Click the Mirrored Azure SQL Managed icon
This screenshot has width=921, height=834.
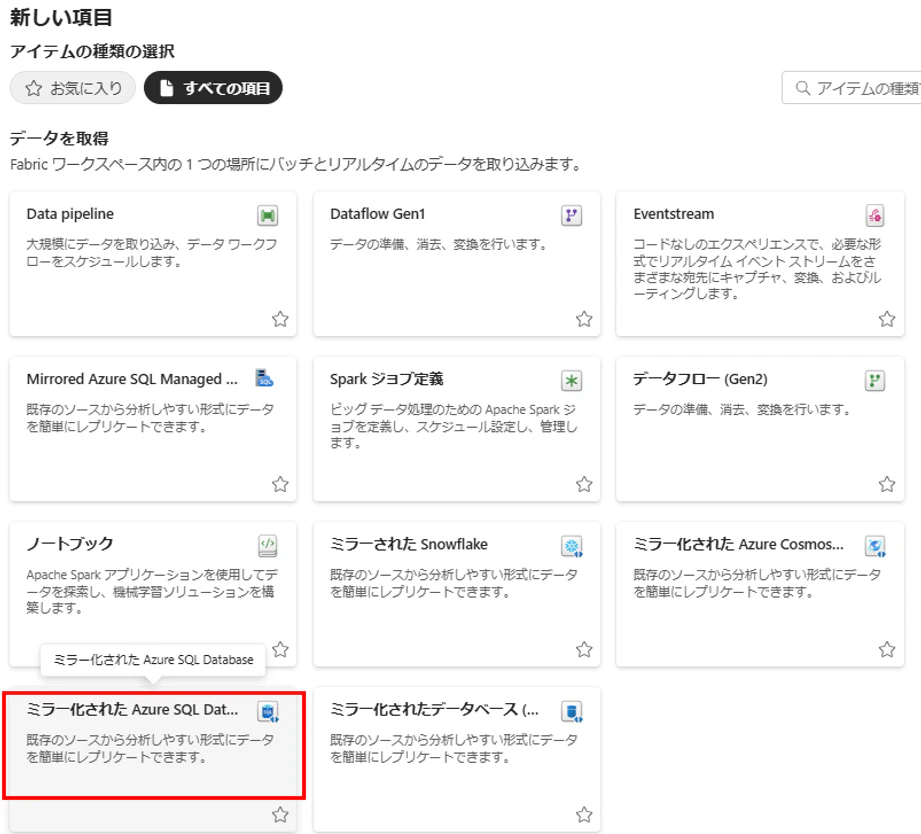265,378
